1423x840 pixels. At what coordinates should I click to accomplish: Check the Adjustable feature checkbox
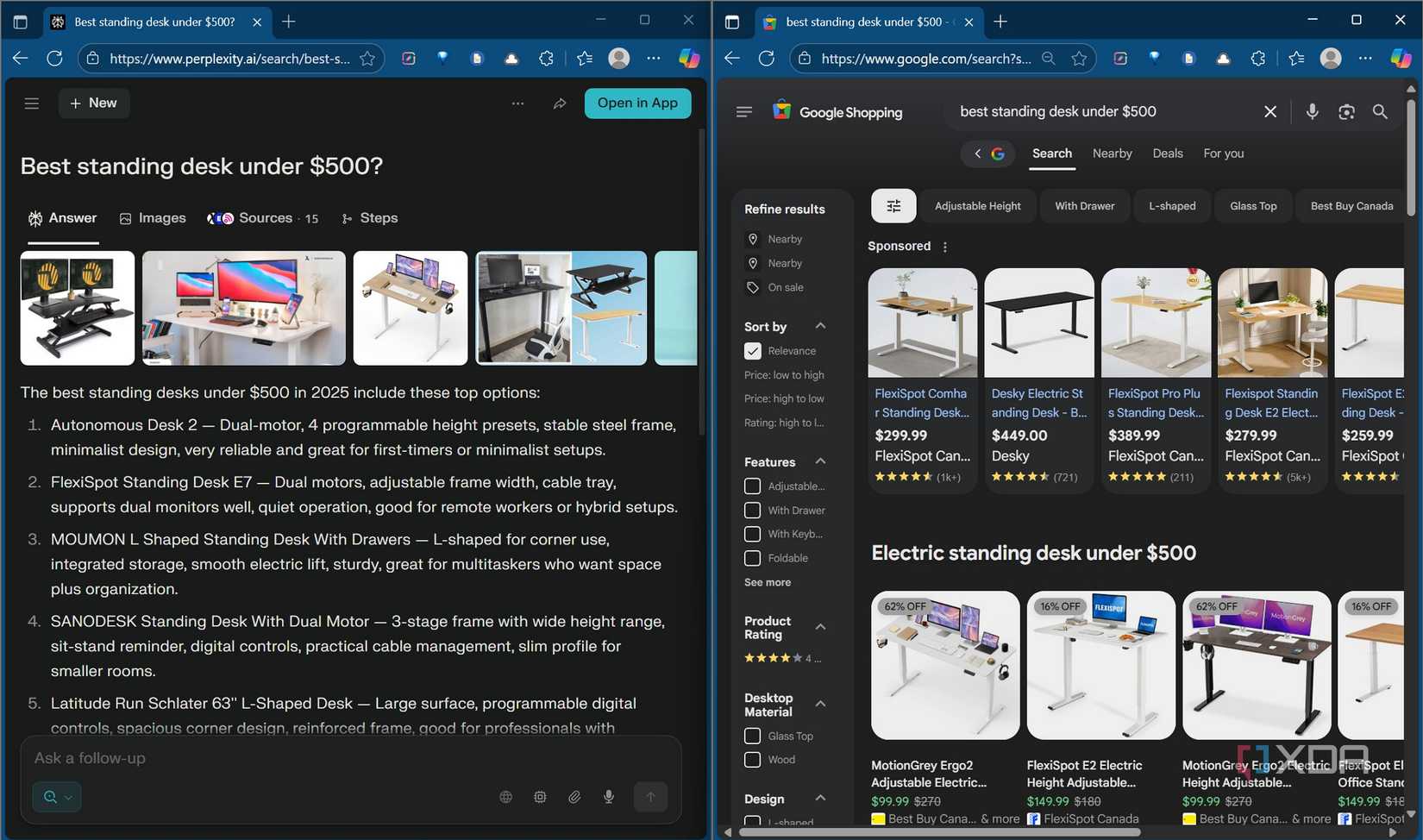click(753, 486)
